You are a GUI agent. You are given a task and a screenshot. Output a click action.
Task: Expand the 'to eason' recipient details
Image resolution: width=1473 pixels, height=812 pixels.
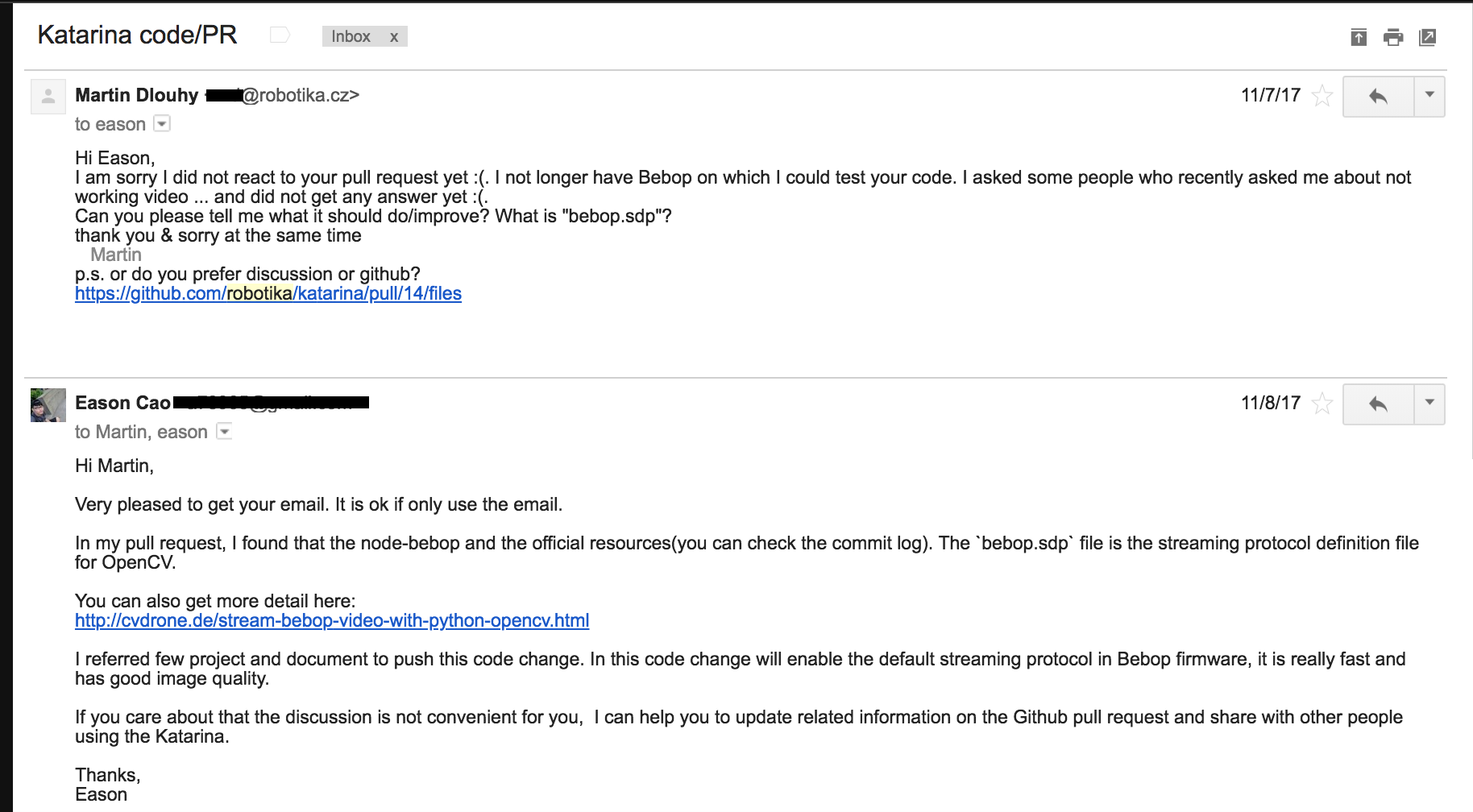point(162,124)
